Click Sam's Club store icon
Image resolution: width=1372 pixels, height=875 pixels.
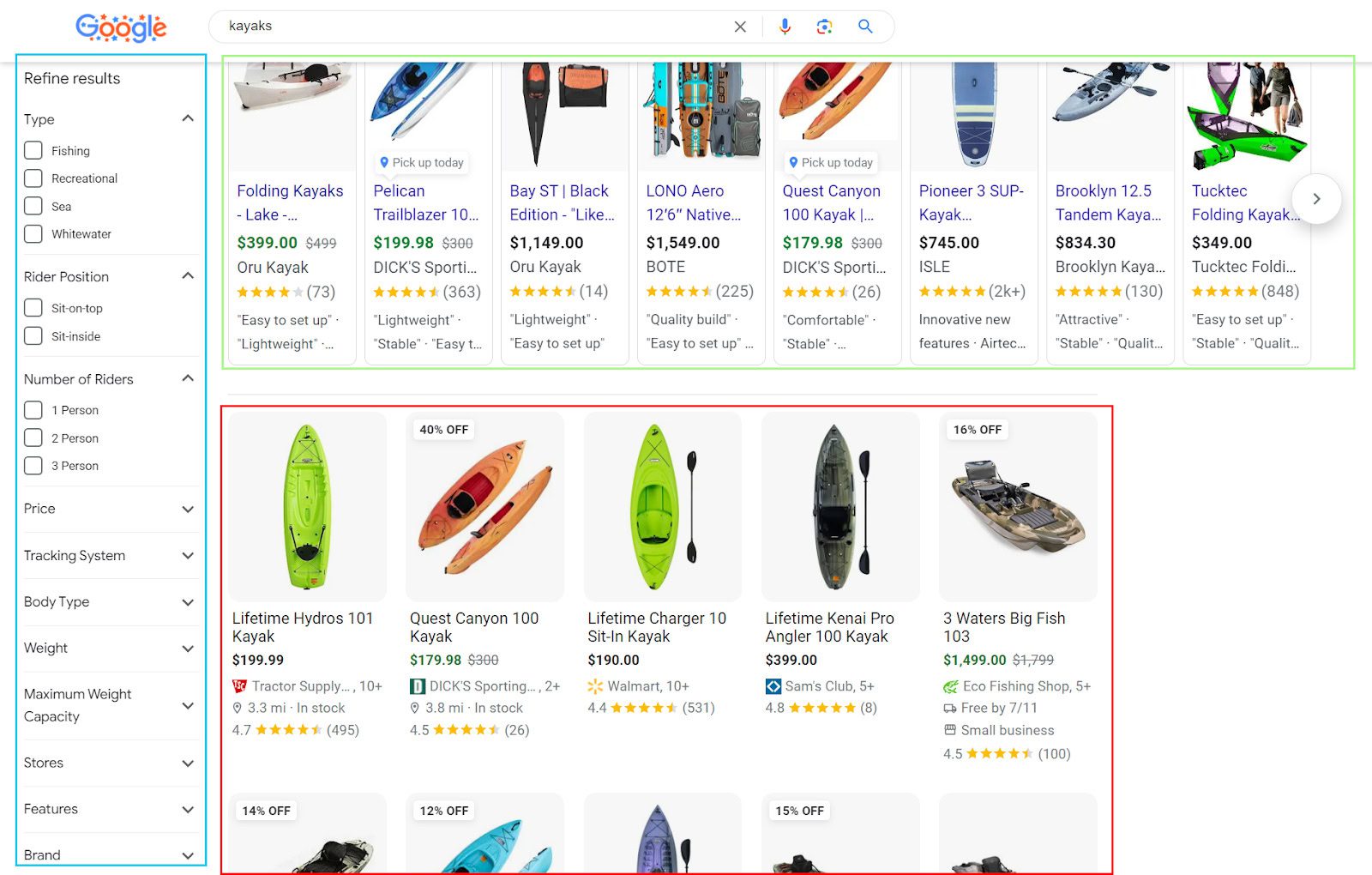(x=773, y=686)
